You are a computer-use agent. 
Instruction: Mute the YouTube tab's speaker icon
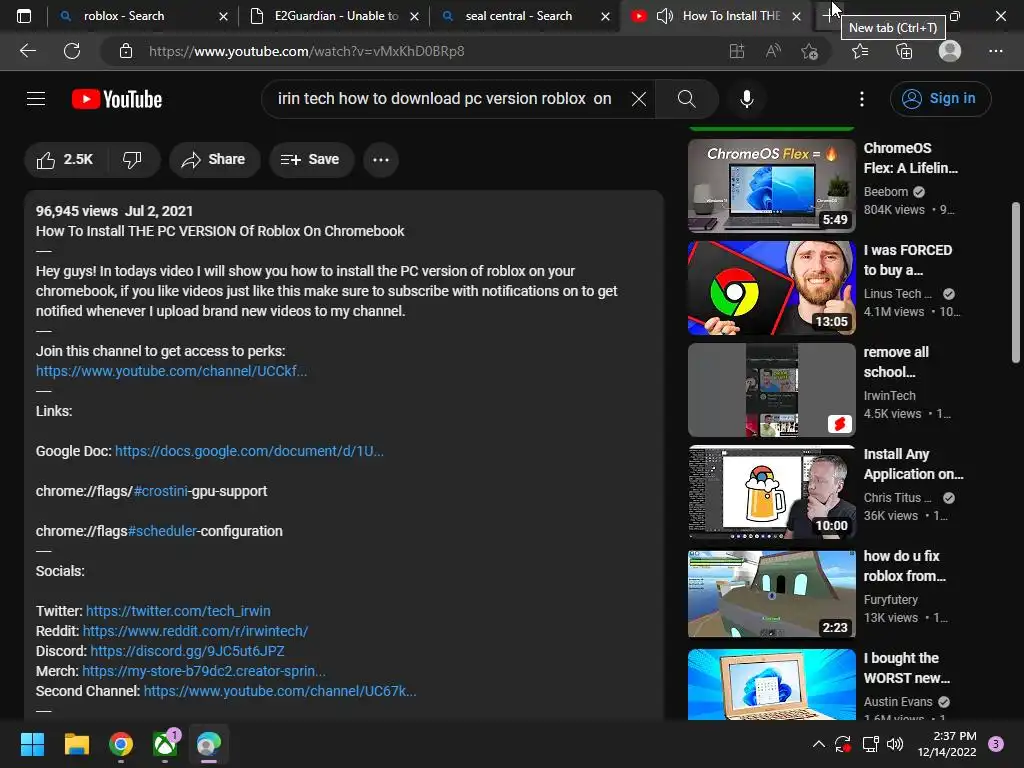(664, 16)
